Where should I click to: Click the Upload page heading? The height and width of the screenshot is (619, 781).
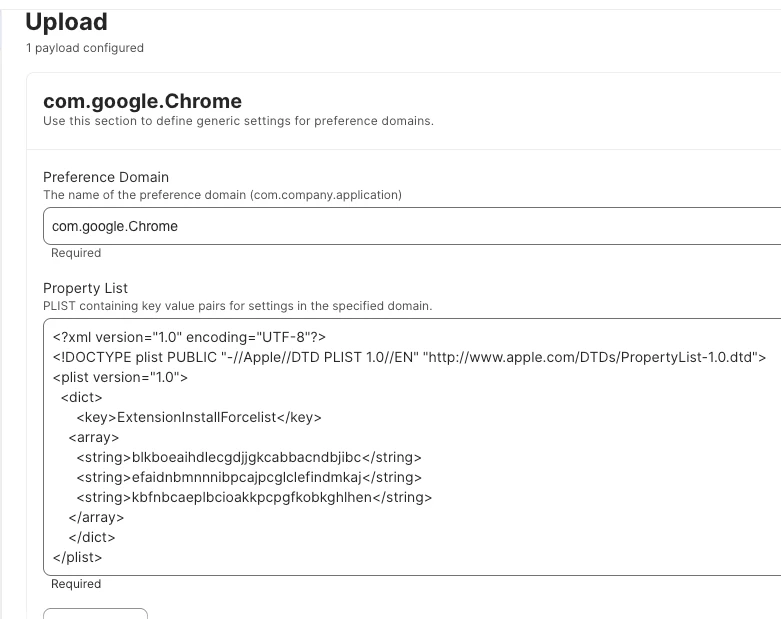(66, 22)
